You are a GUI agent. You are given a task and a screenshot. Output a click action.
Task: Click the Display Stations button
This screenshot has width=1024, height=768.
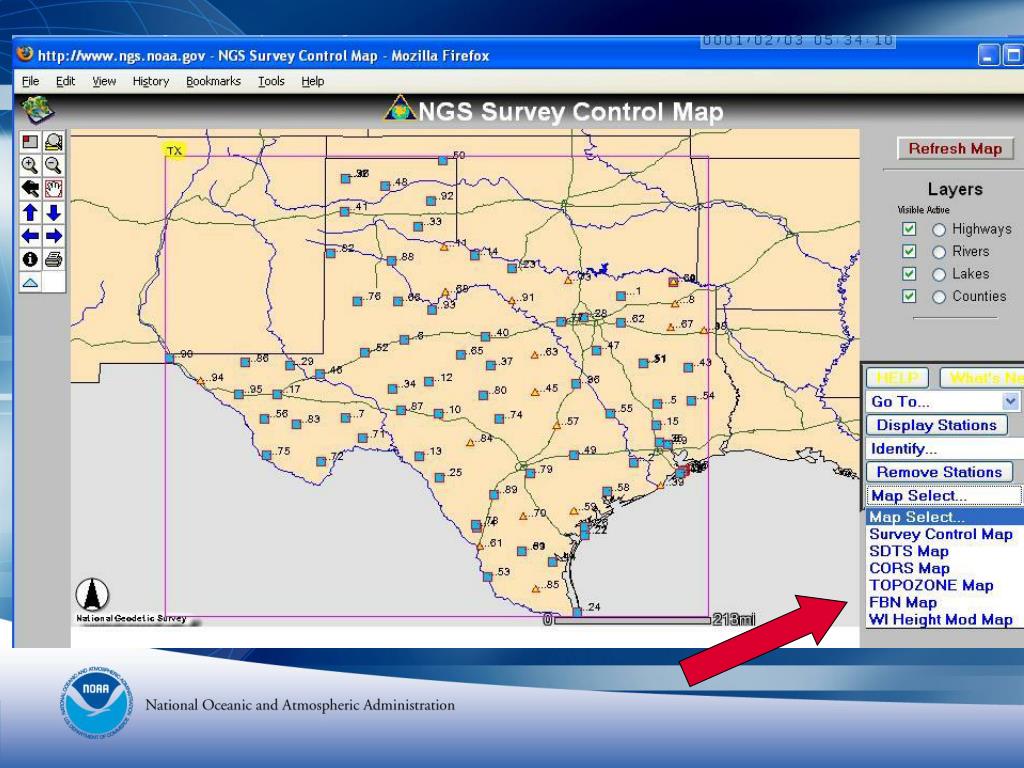(x=936, y=425)
